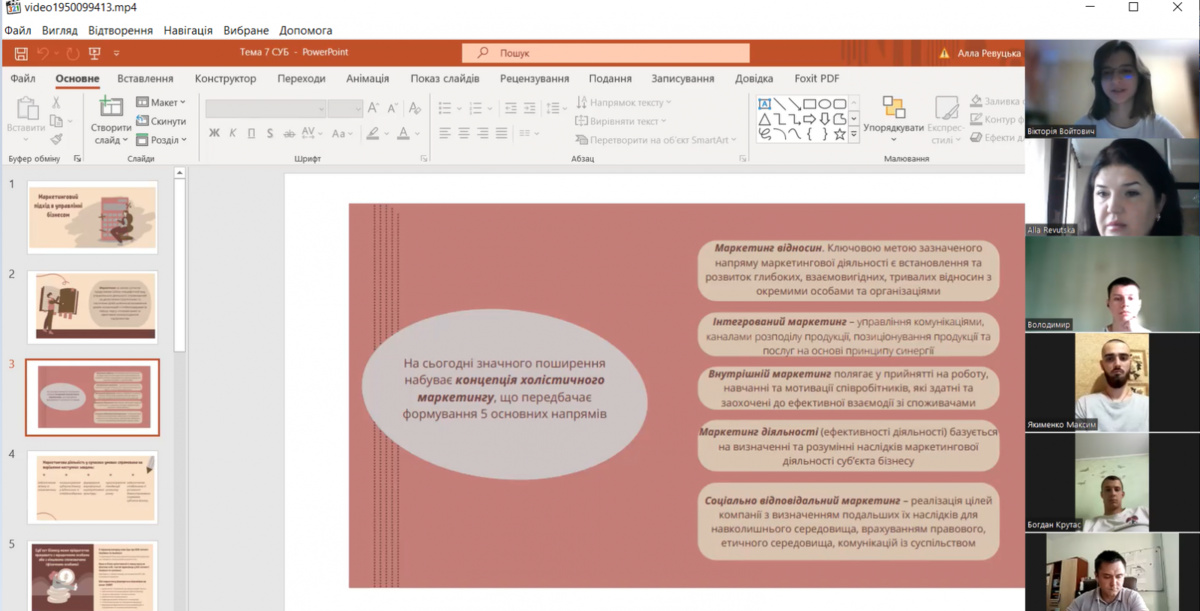
Task: Select slide 1 thumbnail in the panel
Action: click(x=92, y=217)
